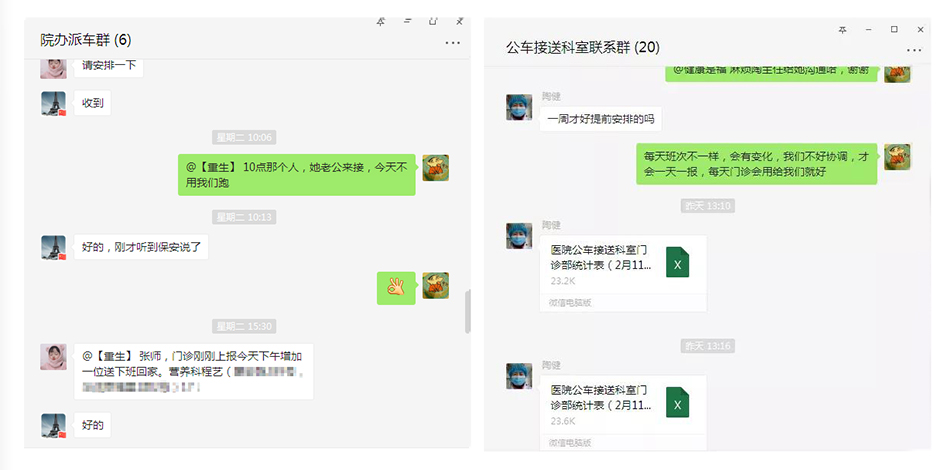Click the green message about 每天班次不一样
Image resolution: width=950 pixels, height=470 pixels.
[757, 164]
